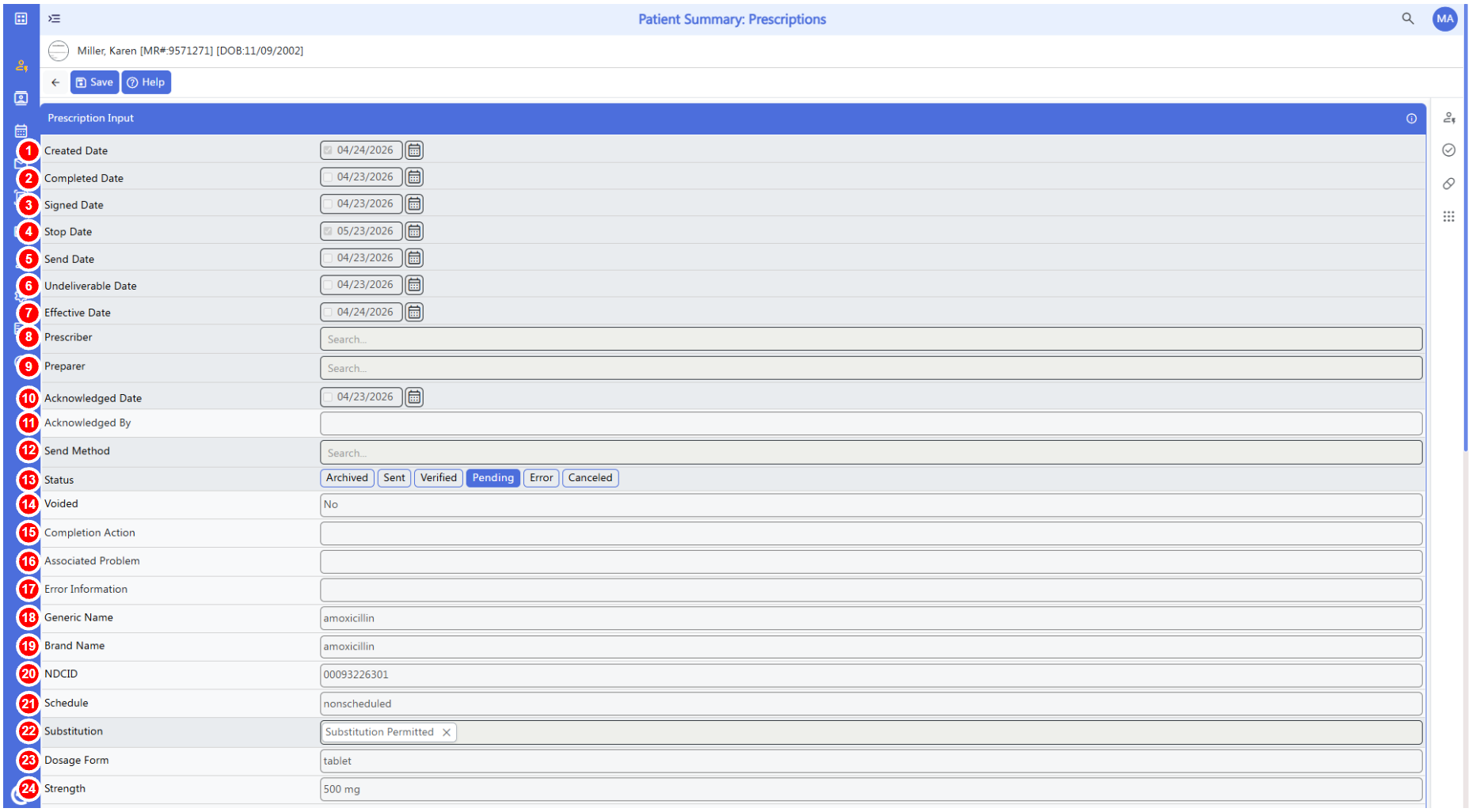Toggle the sidebar expand menu icon
The image size is (1472, 812).
[x=55, y=18]
